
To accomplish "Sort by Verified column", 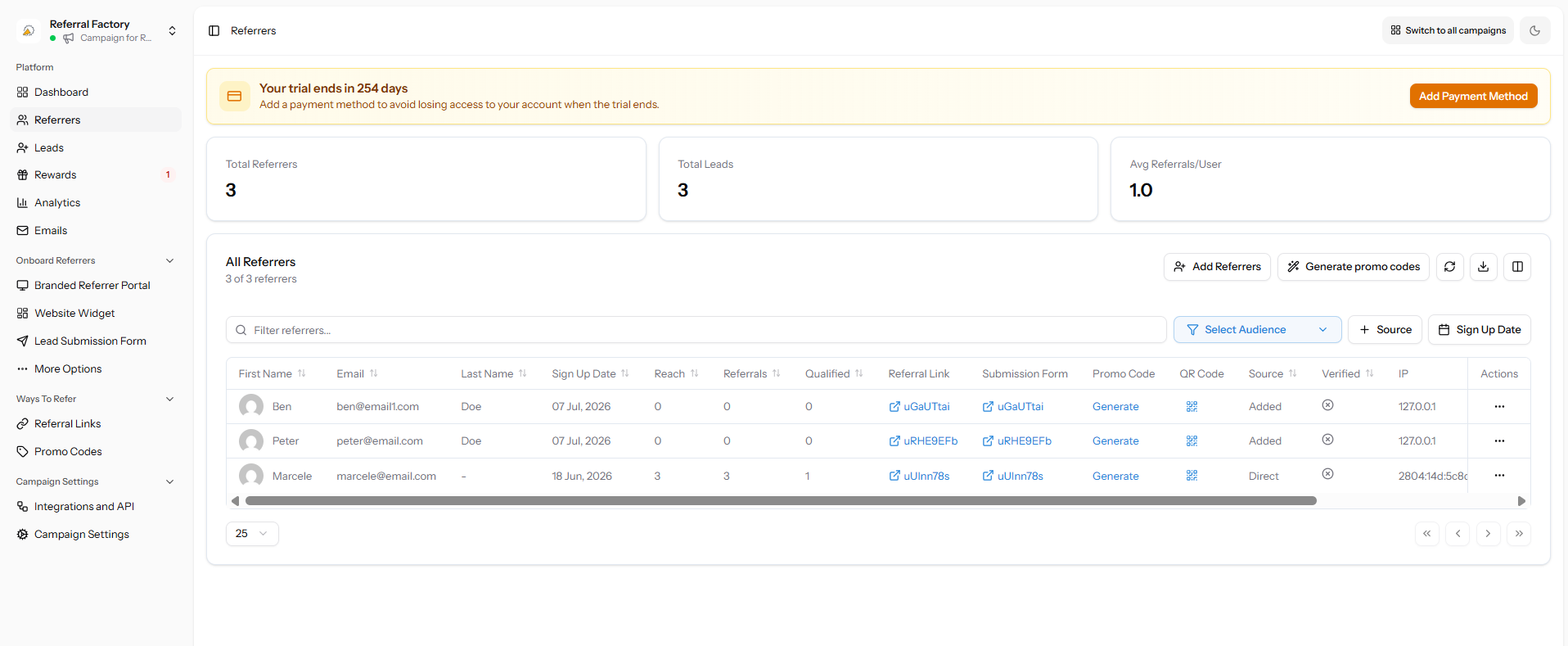I will 1348,373.
